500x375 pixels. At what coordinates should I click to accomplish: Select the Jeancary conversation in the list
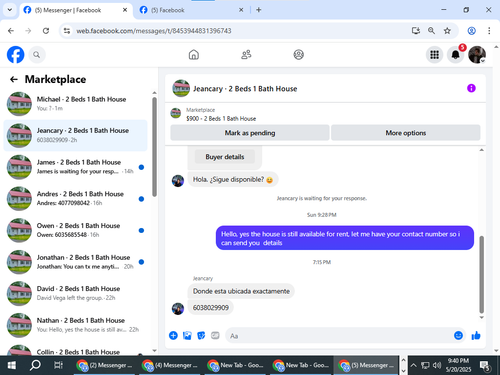75,135
